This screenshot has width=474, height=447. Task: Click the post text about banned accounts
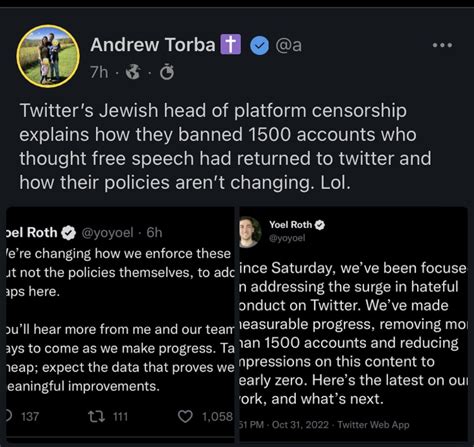225,147
